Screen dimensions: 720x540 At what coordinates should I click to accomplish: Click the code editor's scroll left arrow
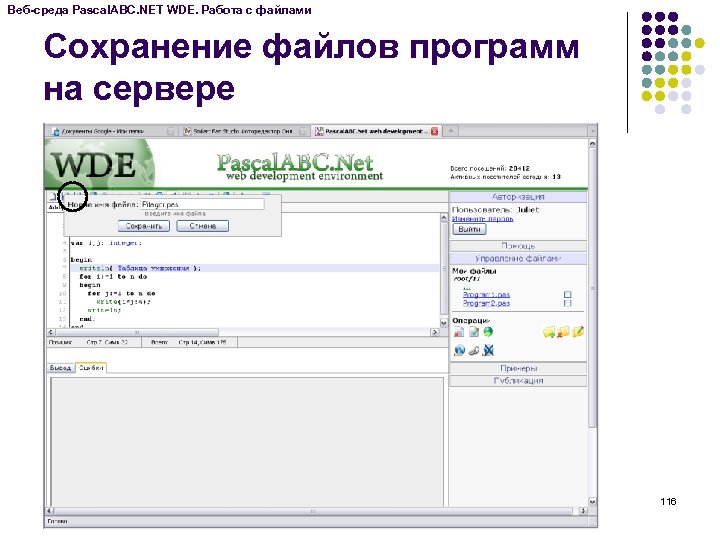point(51,332)
